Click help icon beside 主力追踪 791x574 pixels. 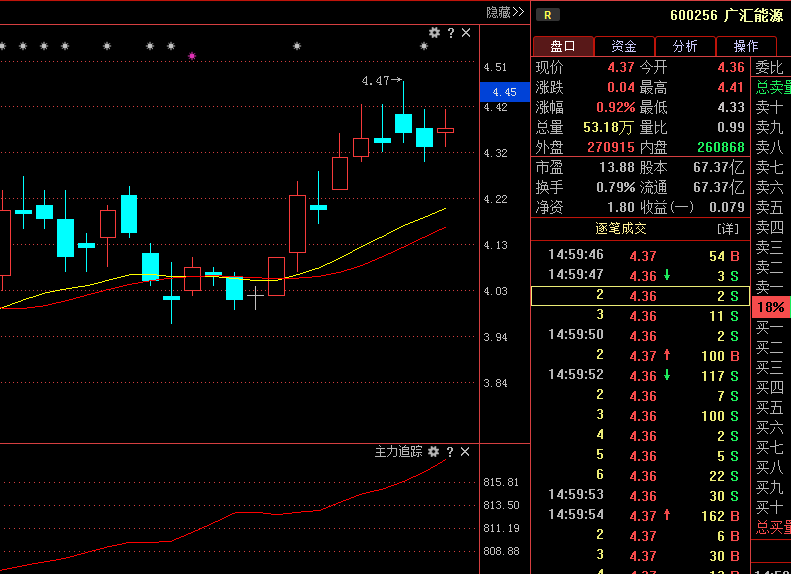[450, 452]
